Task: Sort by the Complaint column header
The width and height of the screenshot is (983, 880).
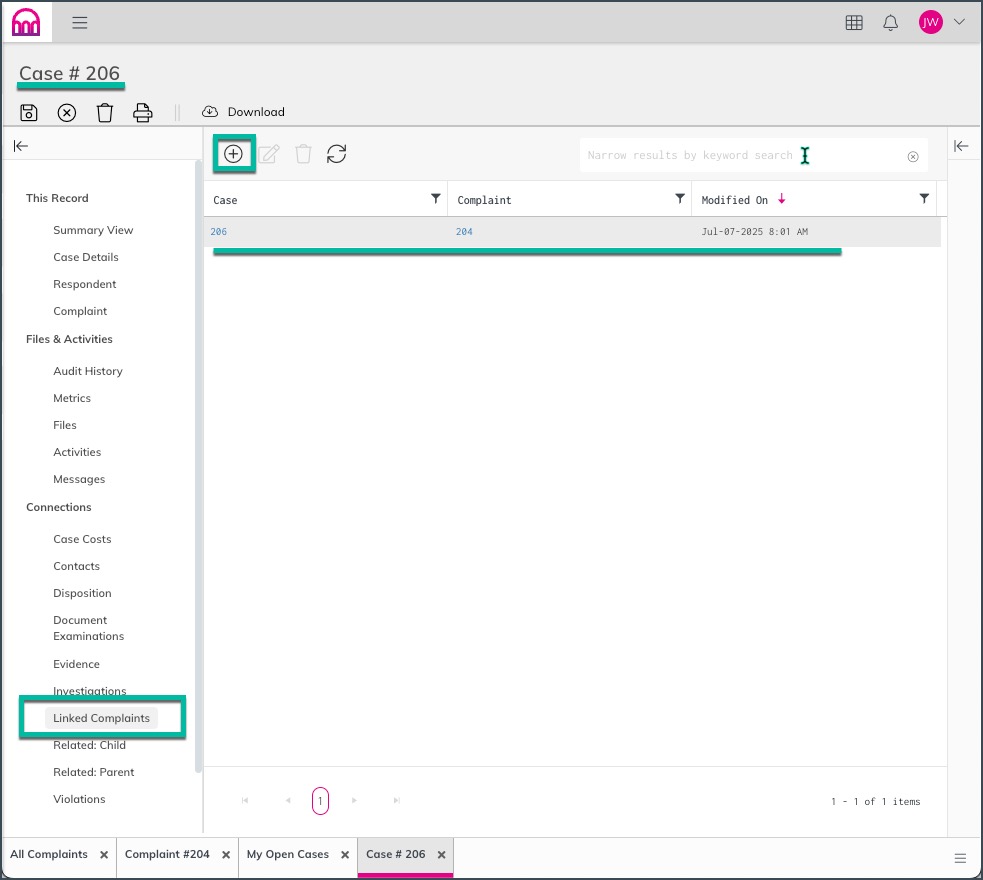Action: [484, 200]
